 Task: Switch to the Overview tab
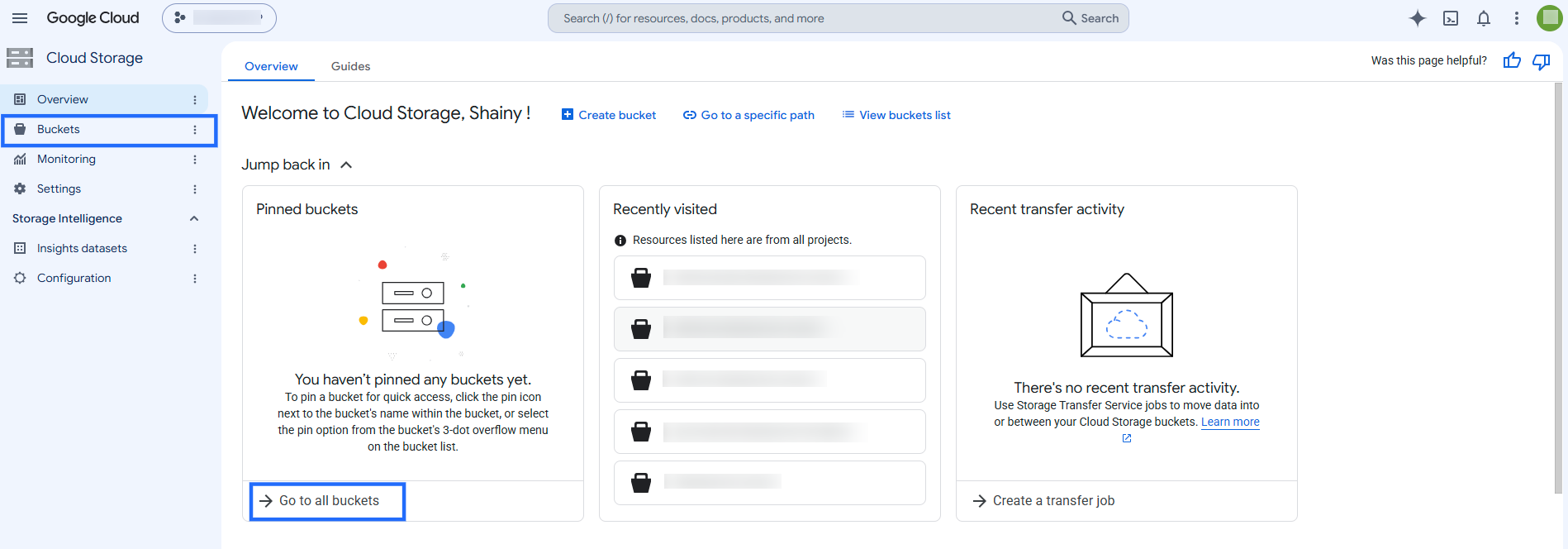click(x=271, y=66)
